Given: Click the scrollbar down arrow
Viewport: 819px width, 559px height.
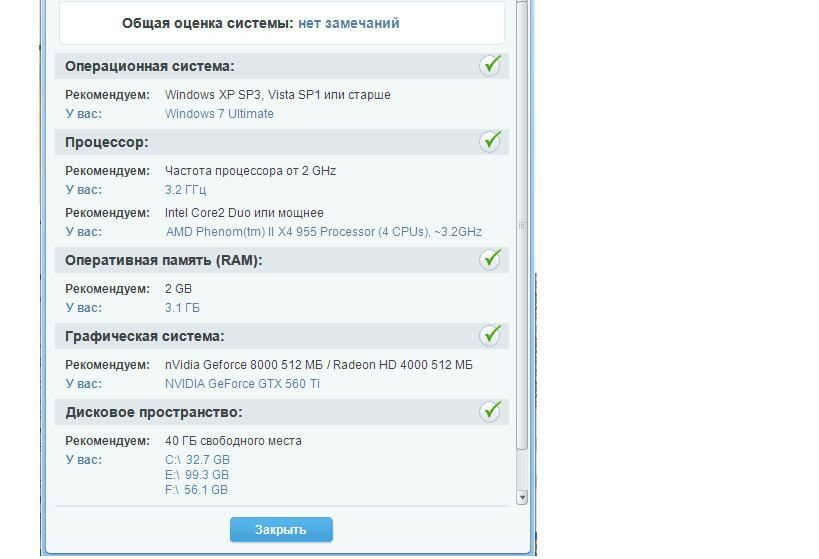Looking at the screenshot, I should point(522,497).
